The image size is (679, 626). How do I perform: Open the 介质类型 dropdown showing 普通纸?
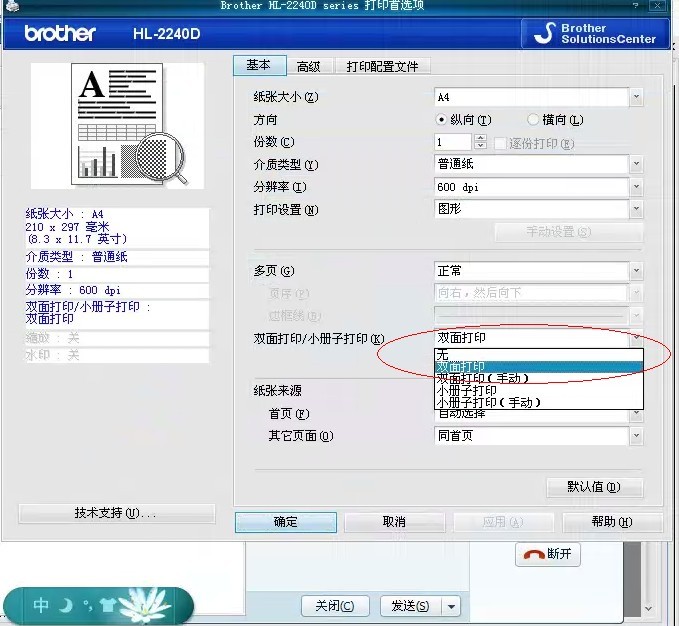coord(538,164)
